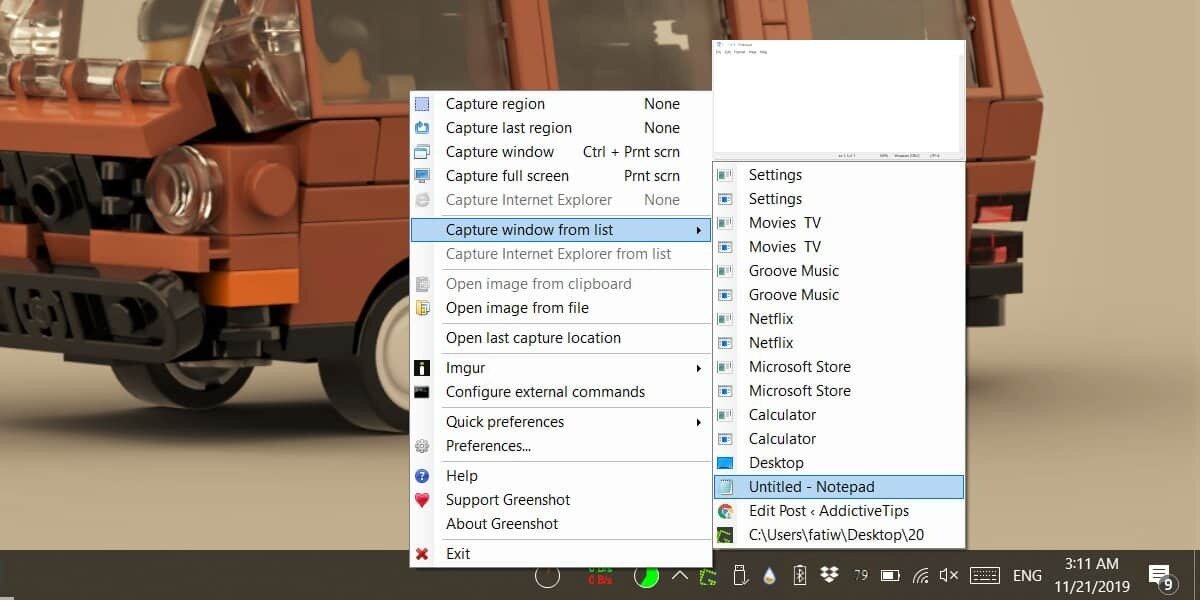
Task: Click the ENG input language indicator
Action: click(1027, 576)
